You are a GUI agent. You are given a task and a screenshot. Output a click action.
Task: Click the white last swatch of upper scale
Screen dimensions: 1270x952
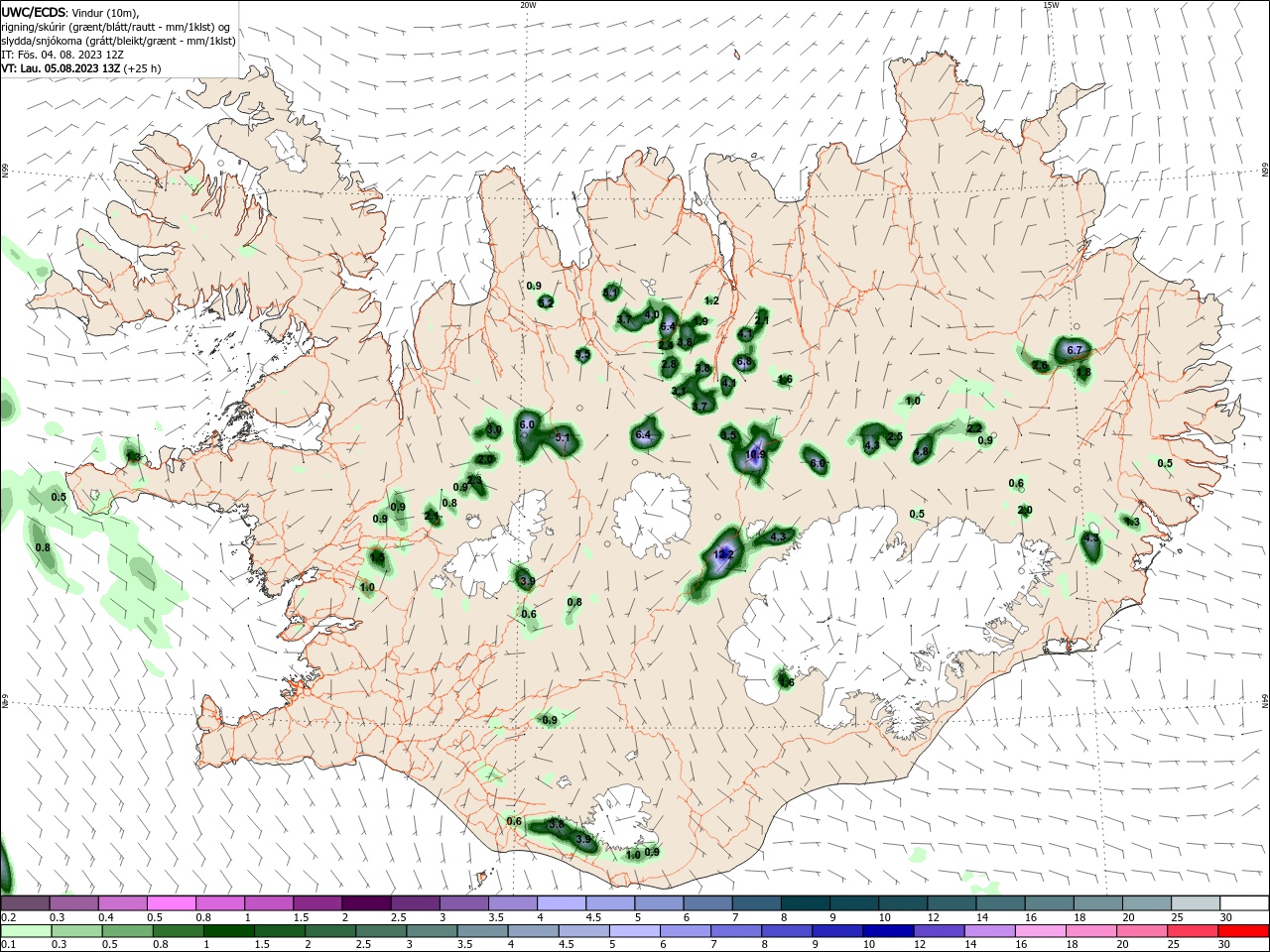1243,903
